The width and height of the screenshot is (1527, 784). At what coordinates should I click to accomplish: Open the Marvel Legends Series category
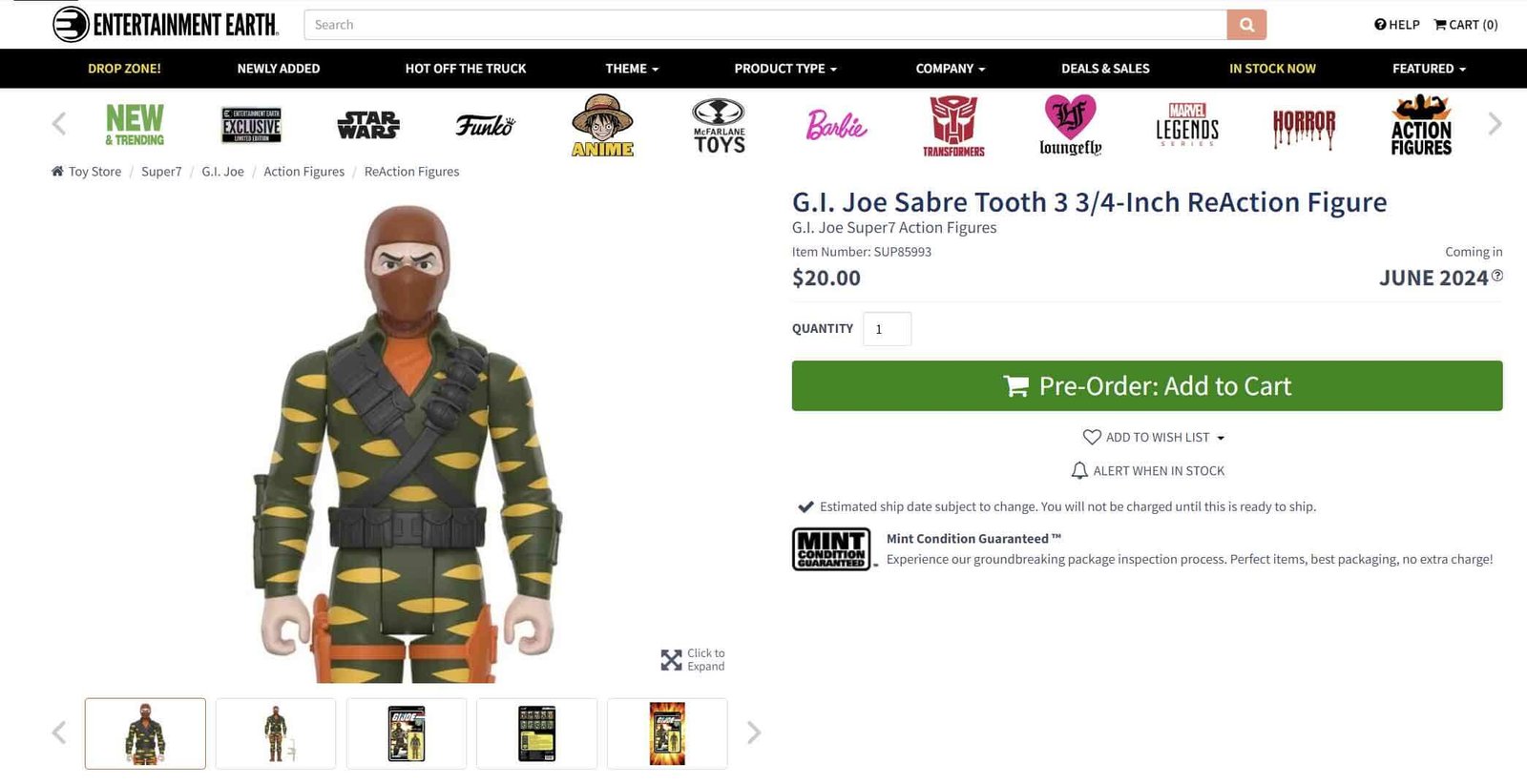1186,123
